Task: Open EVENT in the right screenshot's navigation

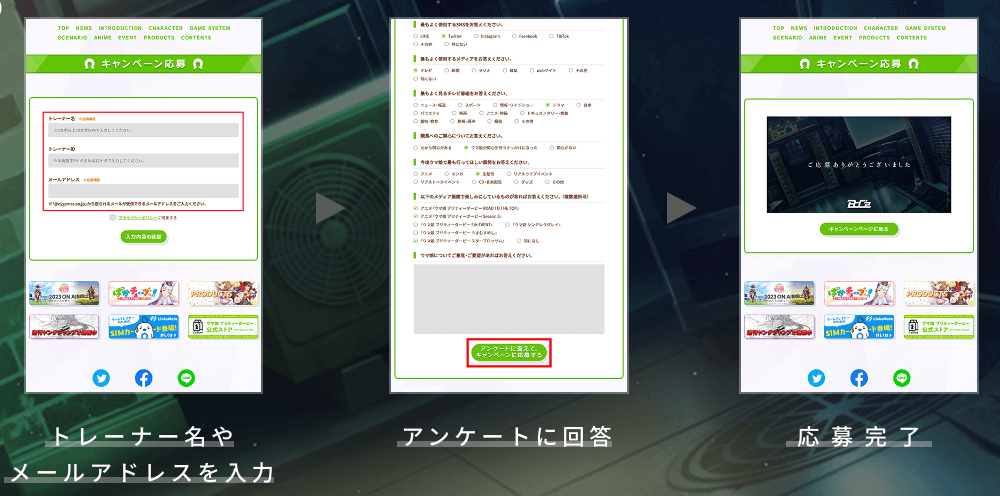Action: point(842,38)
